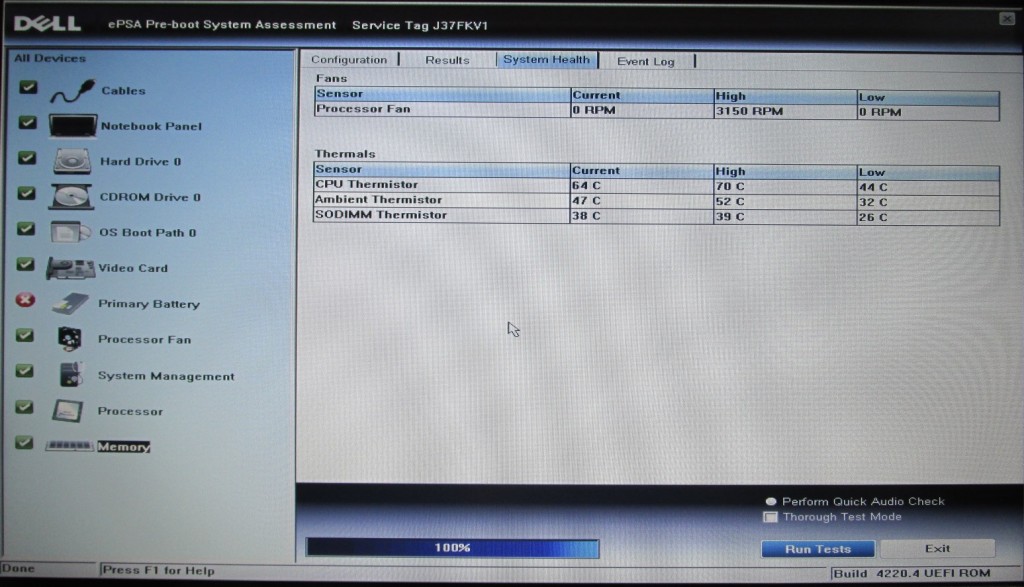Toggle the Hard Drive 0 checkbox
Screen dimensions: 1024x587
27,157
